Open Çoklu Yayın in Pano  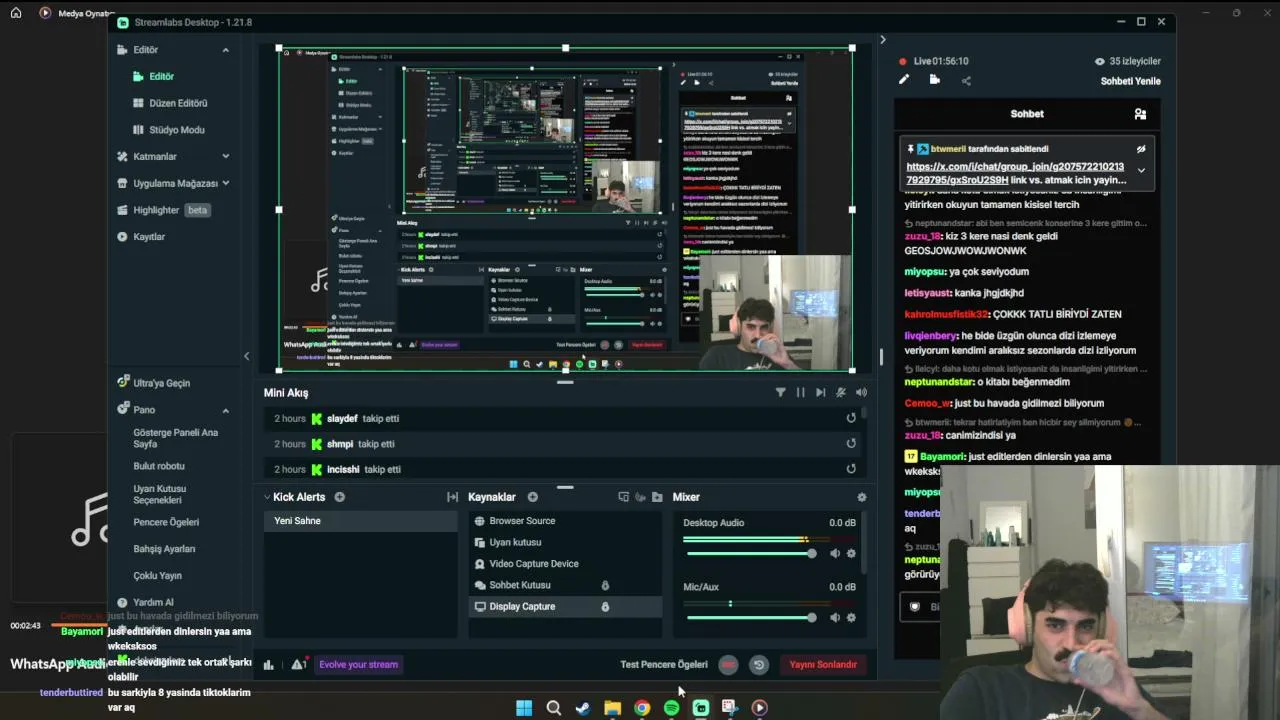coord(157,576)
